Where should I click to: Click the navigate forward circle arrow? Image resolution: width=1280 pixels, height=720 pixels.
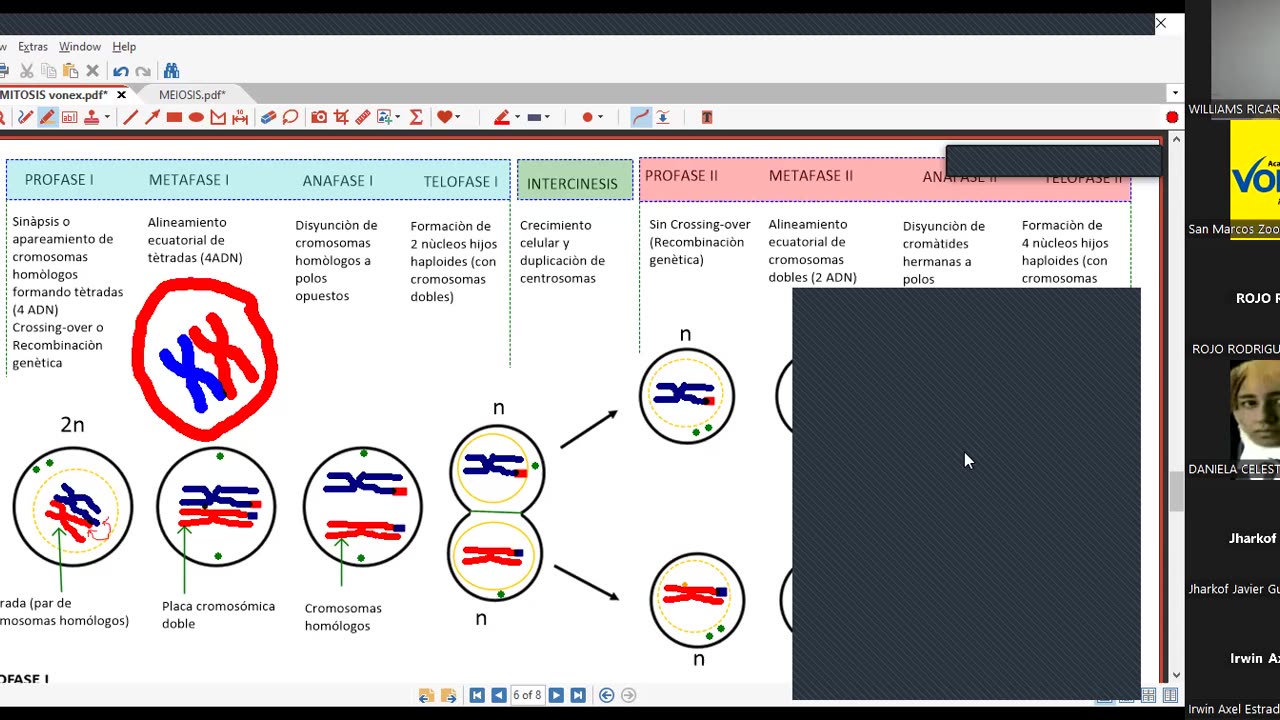click(x=628, y=695)
